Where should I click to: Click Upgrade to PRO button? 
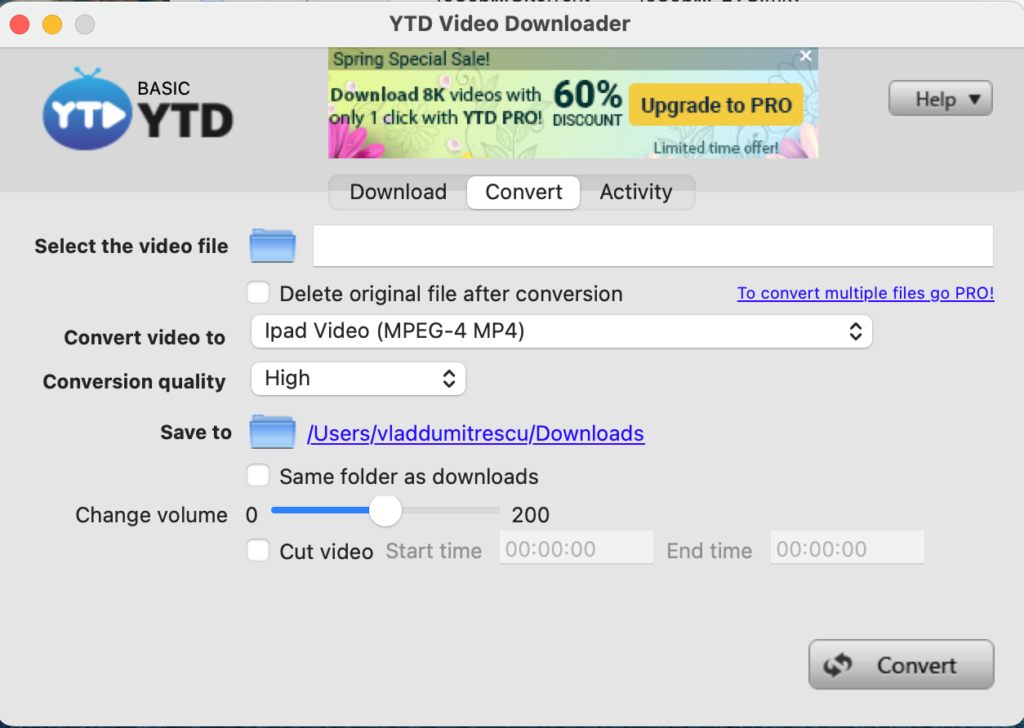coord(716,105)
